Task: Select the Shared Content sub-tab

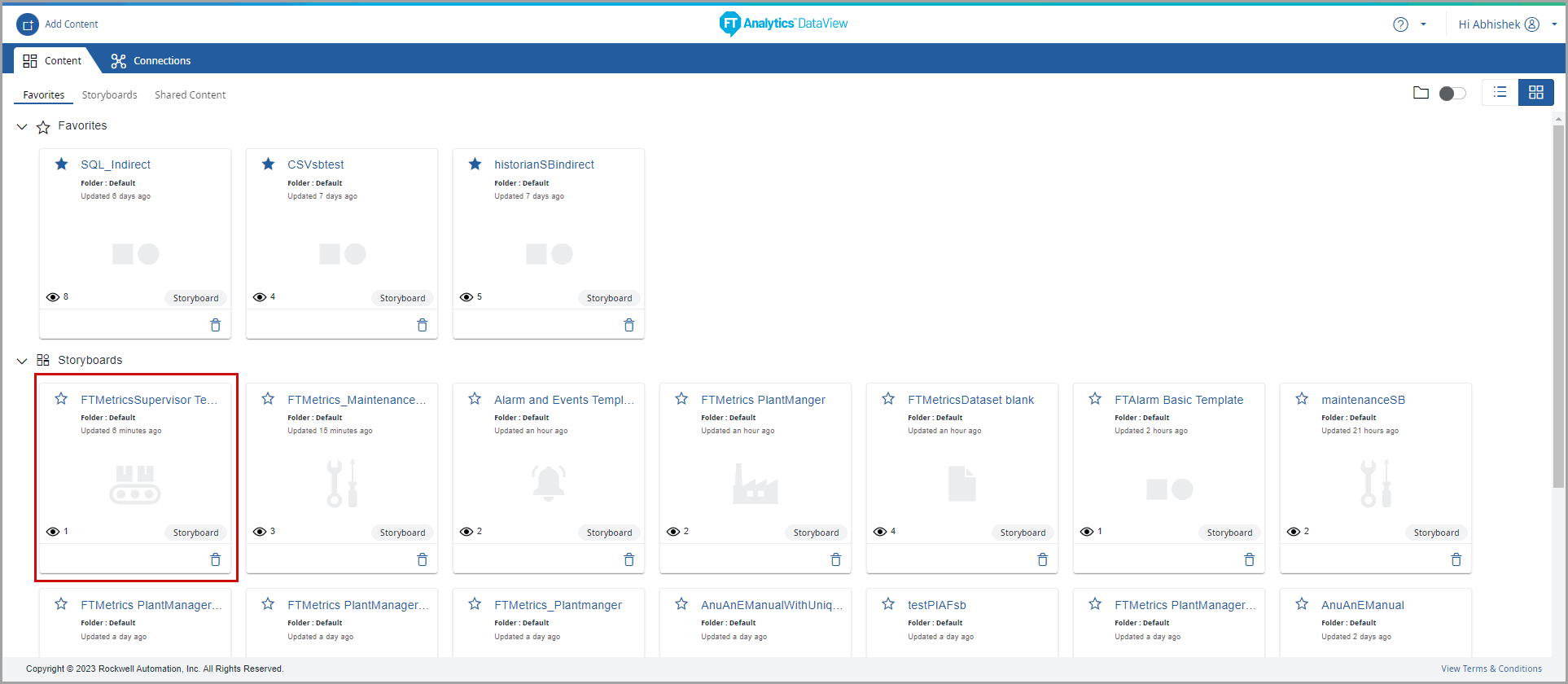Action: [191, 95]
